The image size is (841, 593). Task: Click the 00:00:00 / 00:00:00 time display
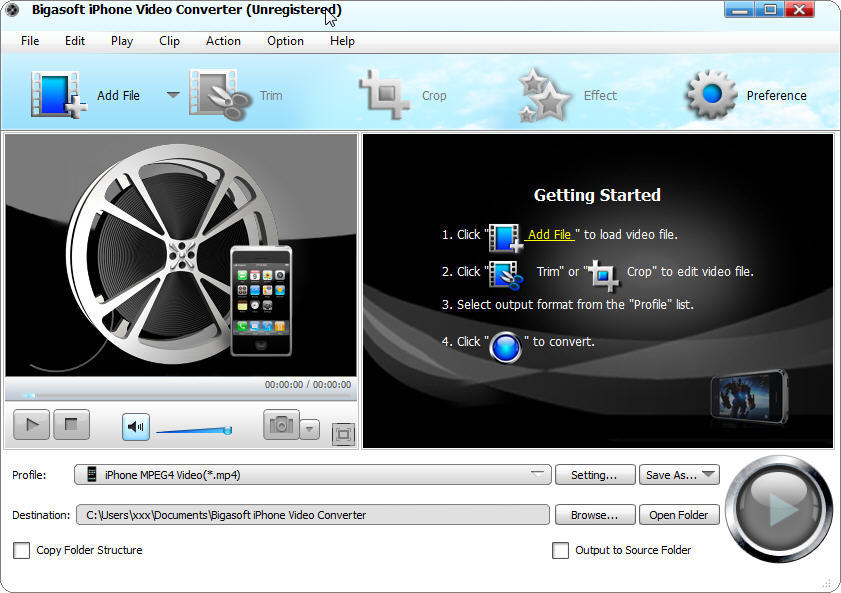point(308,384)
